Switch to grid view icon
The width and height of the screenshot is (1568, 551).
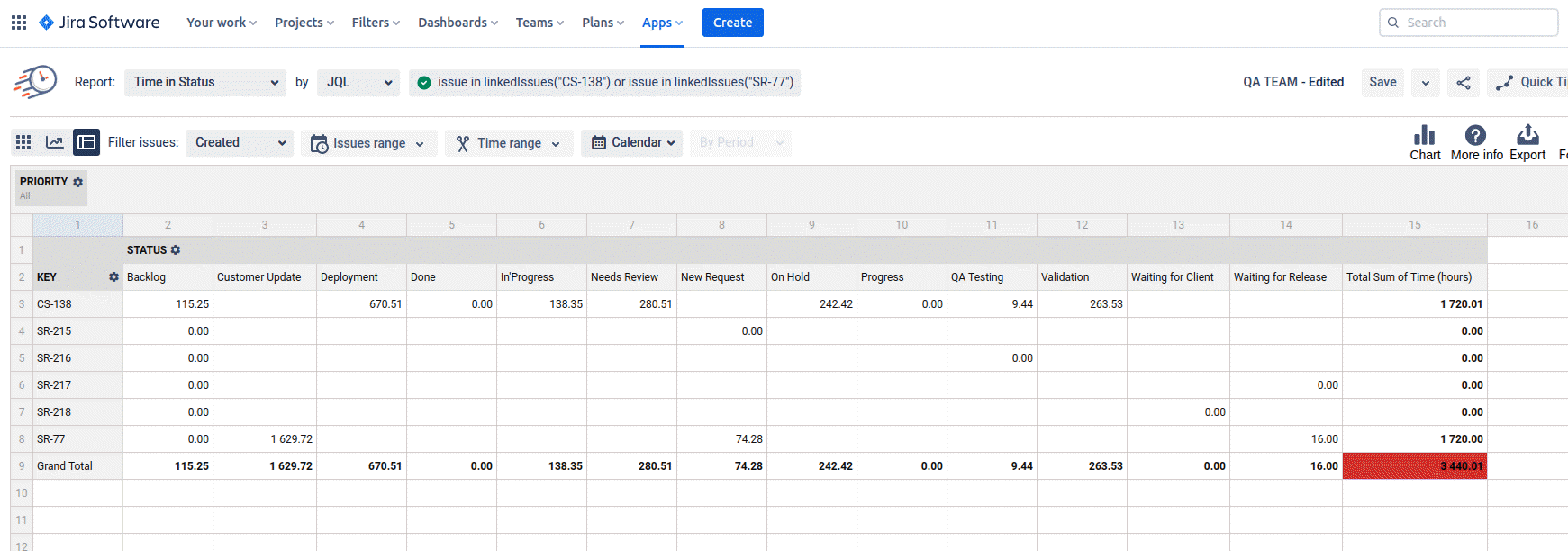pyautogui.click(x=23, y=142)
